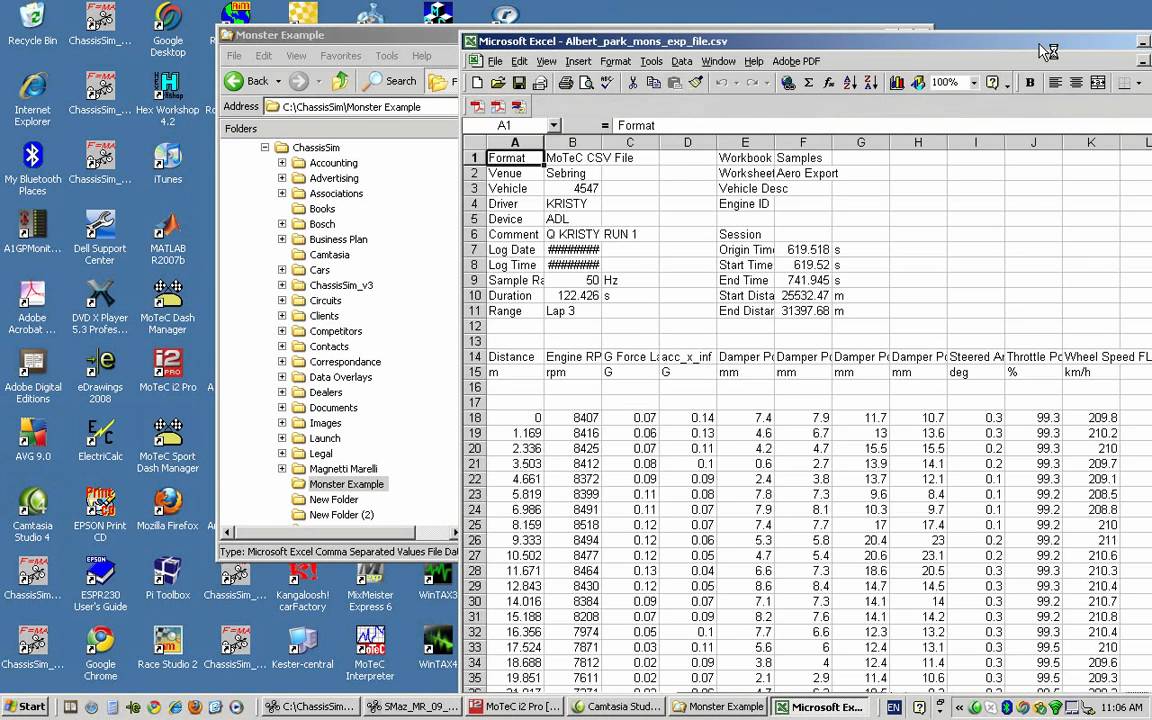This screenshot has width=1152, height=720.
Task: Click the Windows Start button
Action: [x=26, y=707]
